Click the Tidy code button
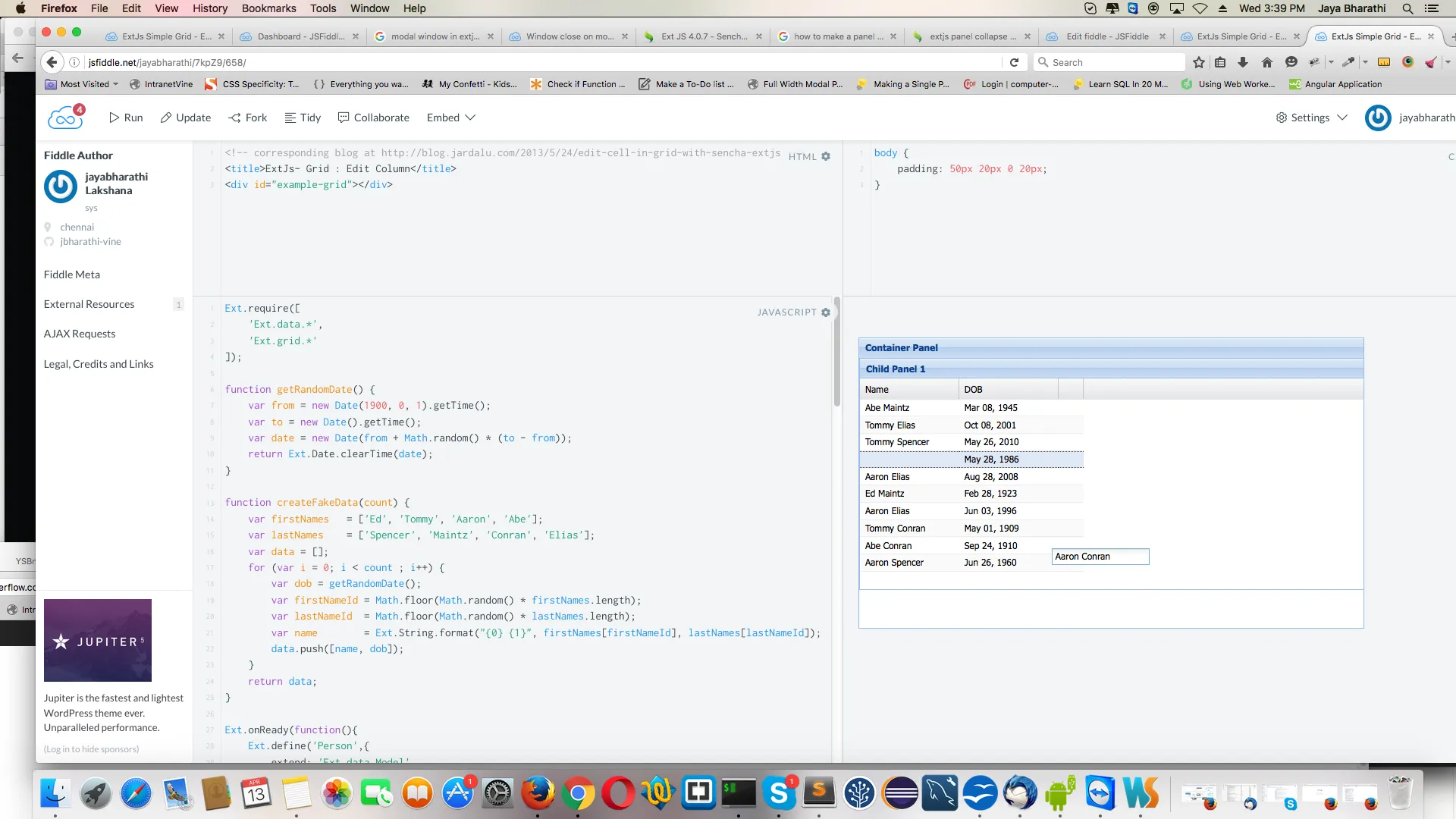1456x819 pixels. pyautogui.click(x=303, y=118)
